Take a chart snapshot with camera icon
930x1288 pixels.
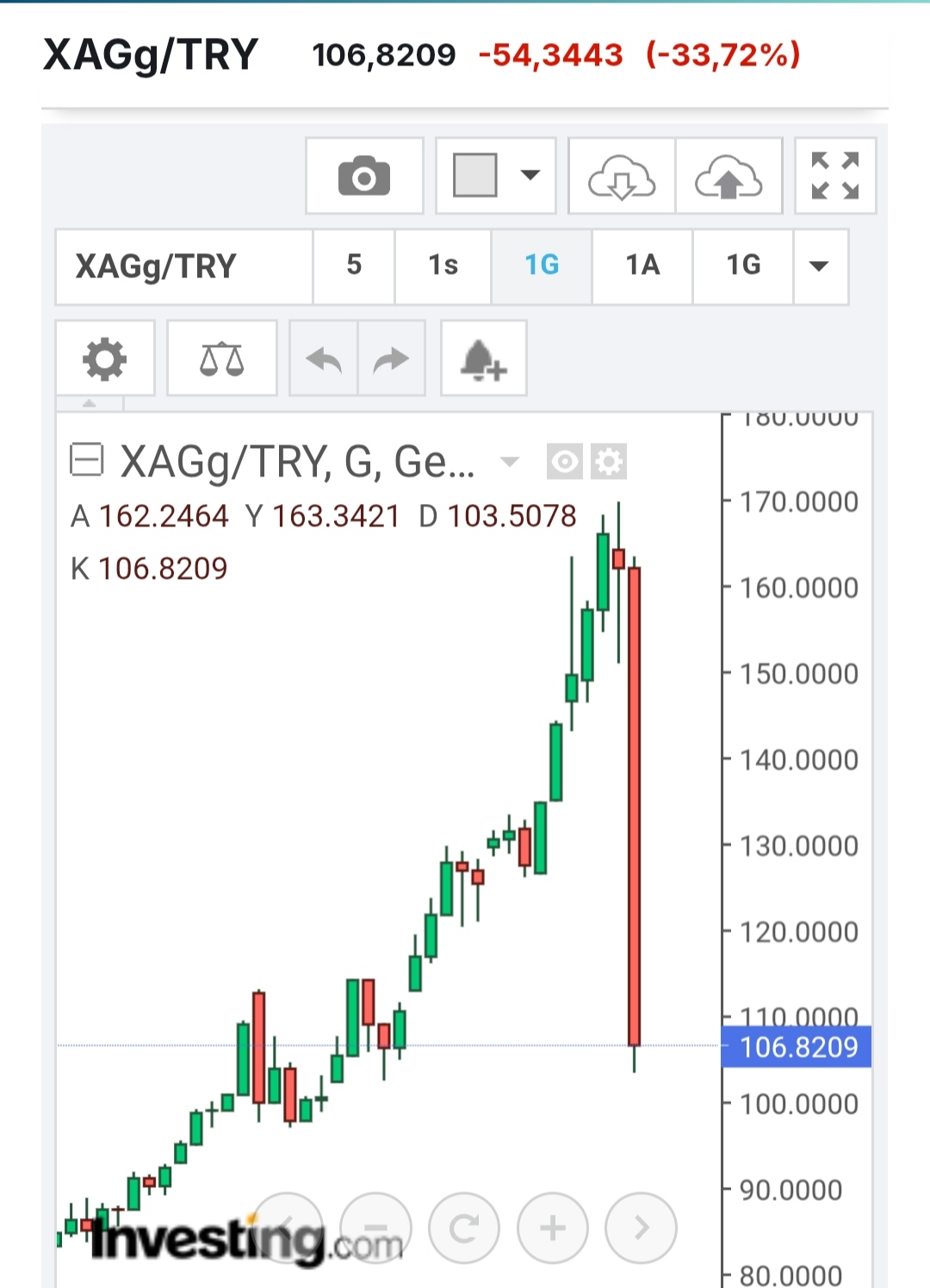click(x=364, y=177)
